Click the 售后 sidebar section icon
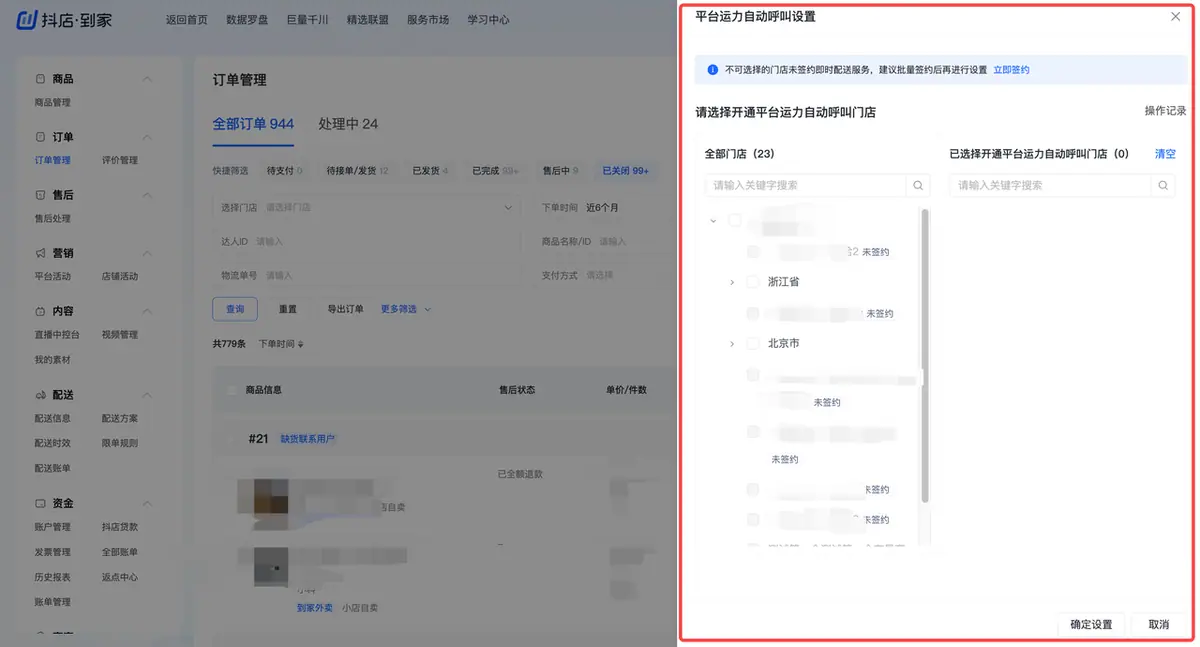Viewport: 1200px width, 647px height. coord(40,195)
